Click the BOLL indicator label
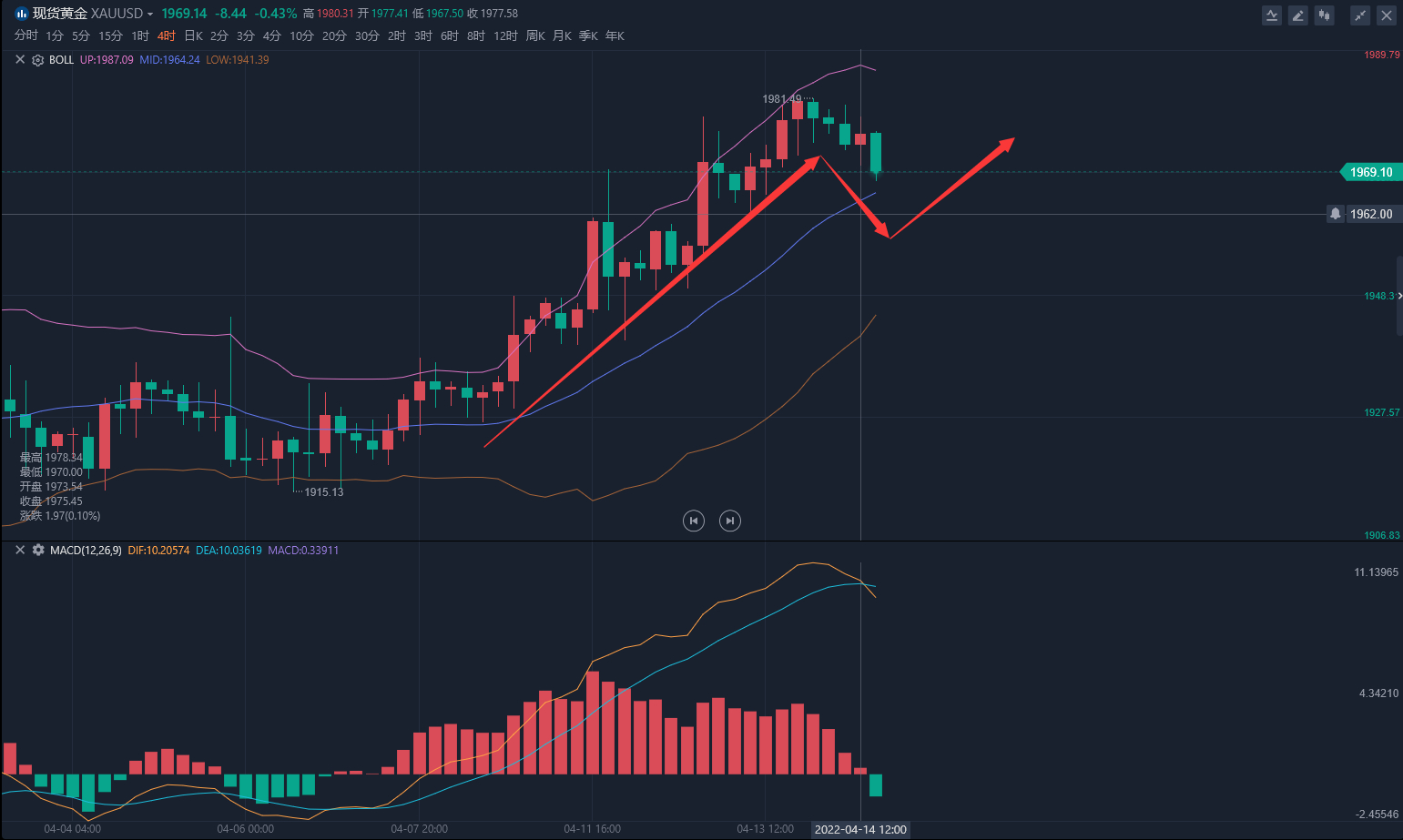Screen dimensions: 1403x840 coord(61,60)
